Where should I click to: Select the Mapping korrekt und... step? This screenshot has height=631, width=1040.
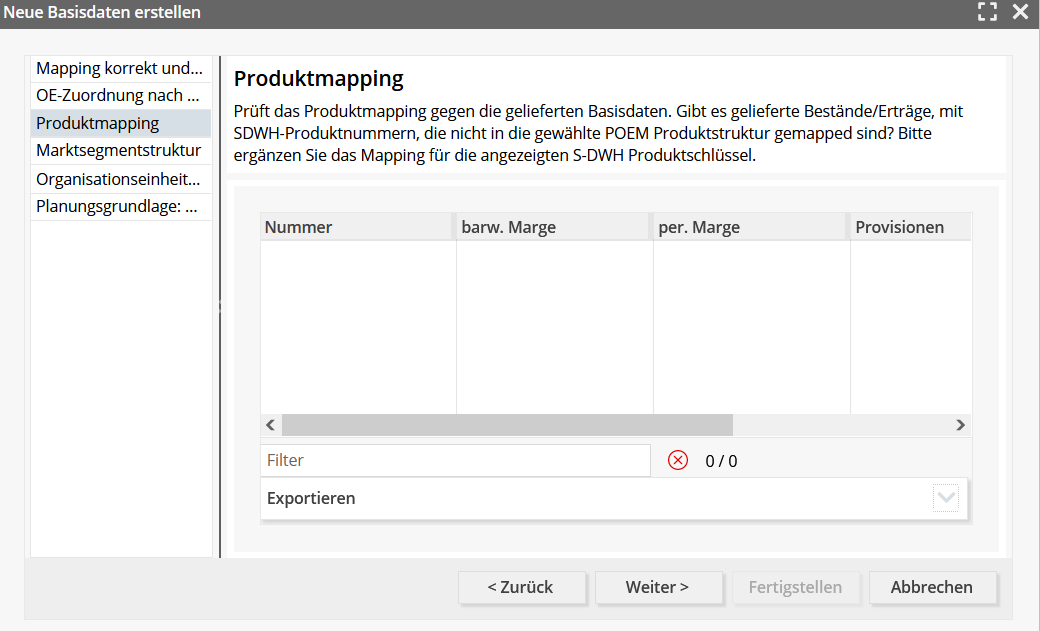[x=121, y=68]
